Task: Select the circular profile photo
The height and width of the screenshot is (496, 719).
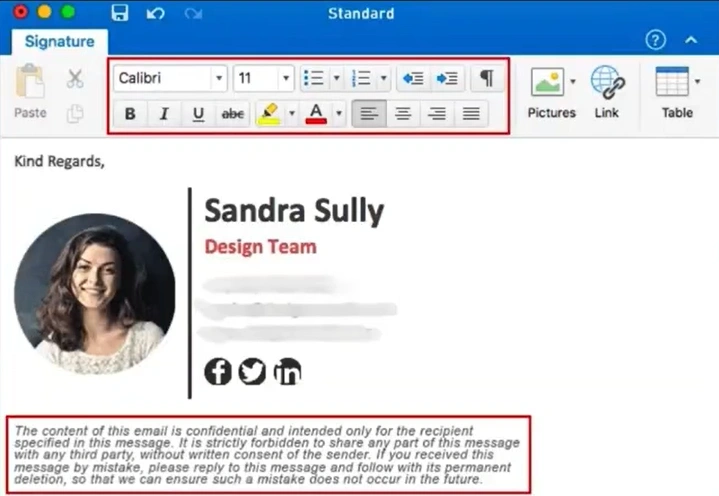Action: [95, 294]
